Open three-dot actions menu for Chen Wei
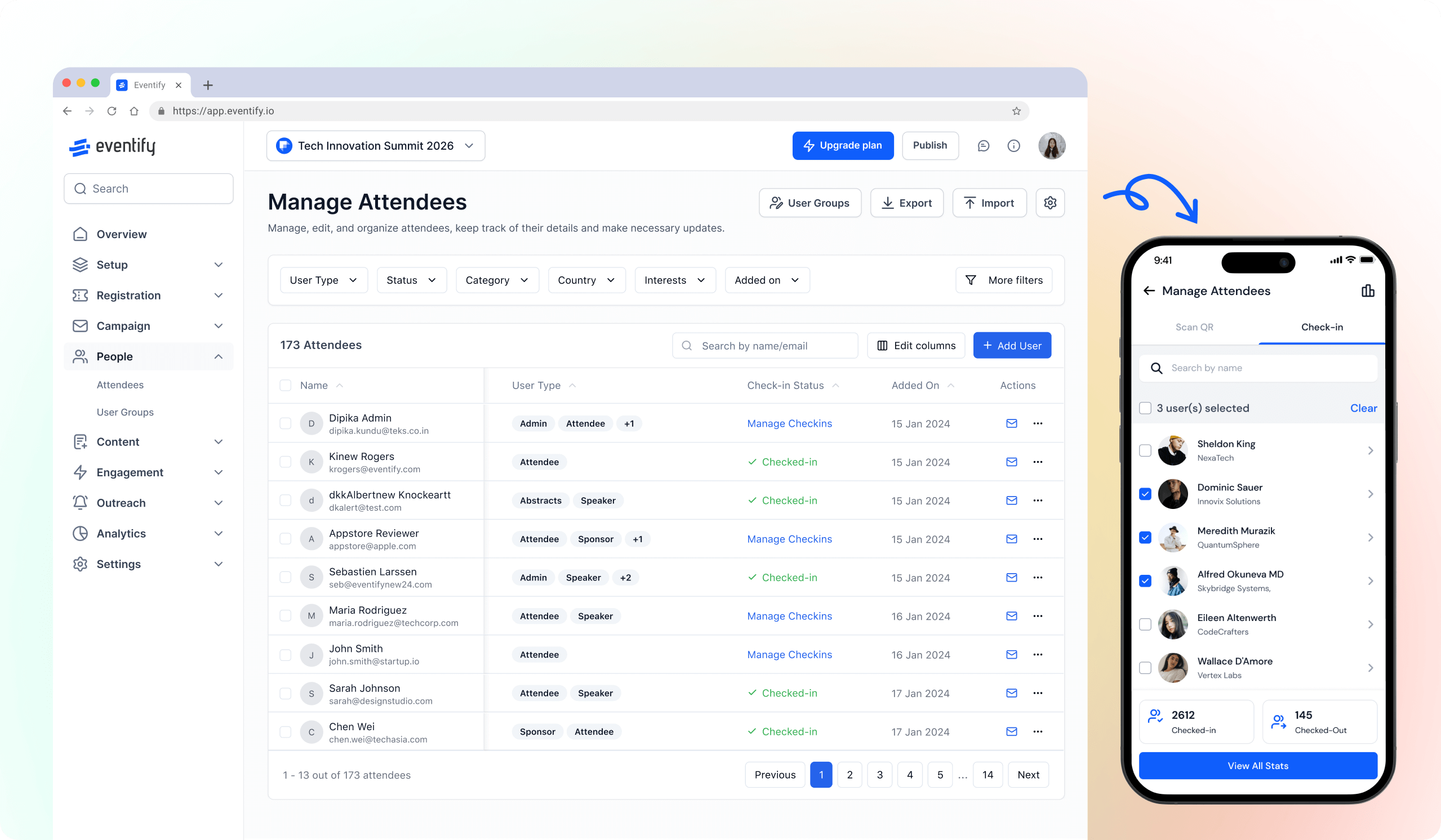Image resolution: width=1441 pixels, height=840 pixels. 1037,731
